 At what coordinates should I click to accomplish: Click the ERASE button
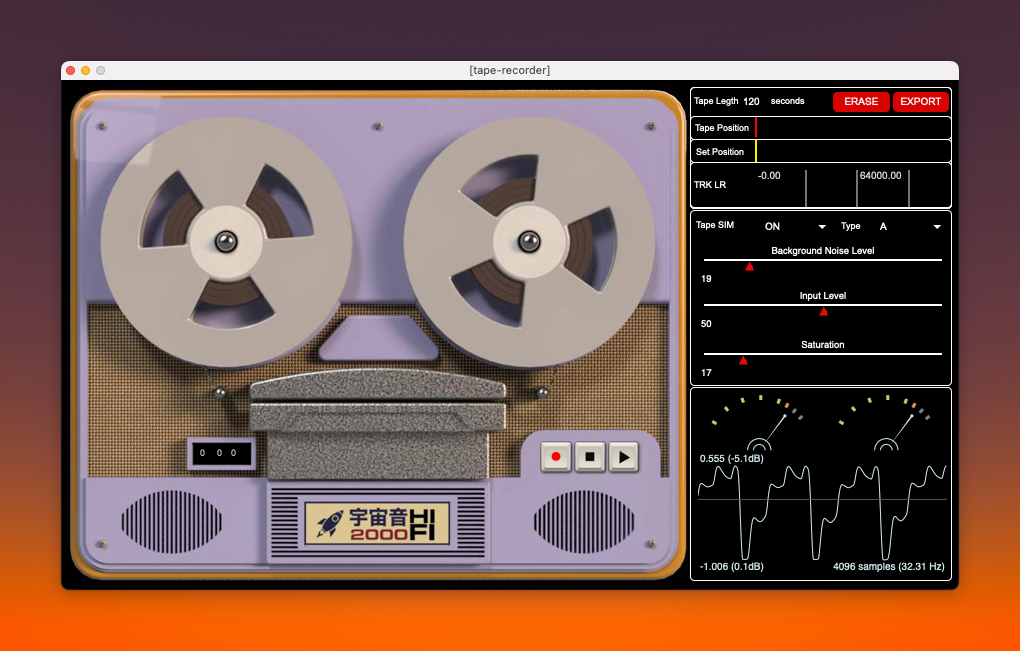860,101
